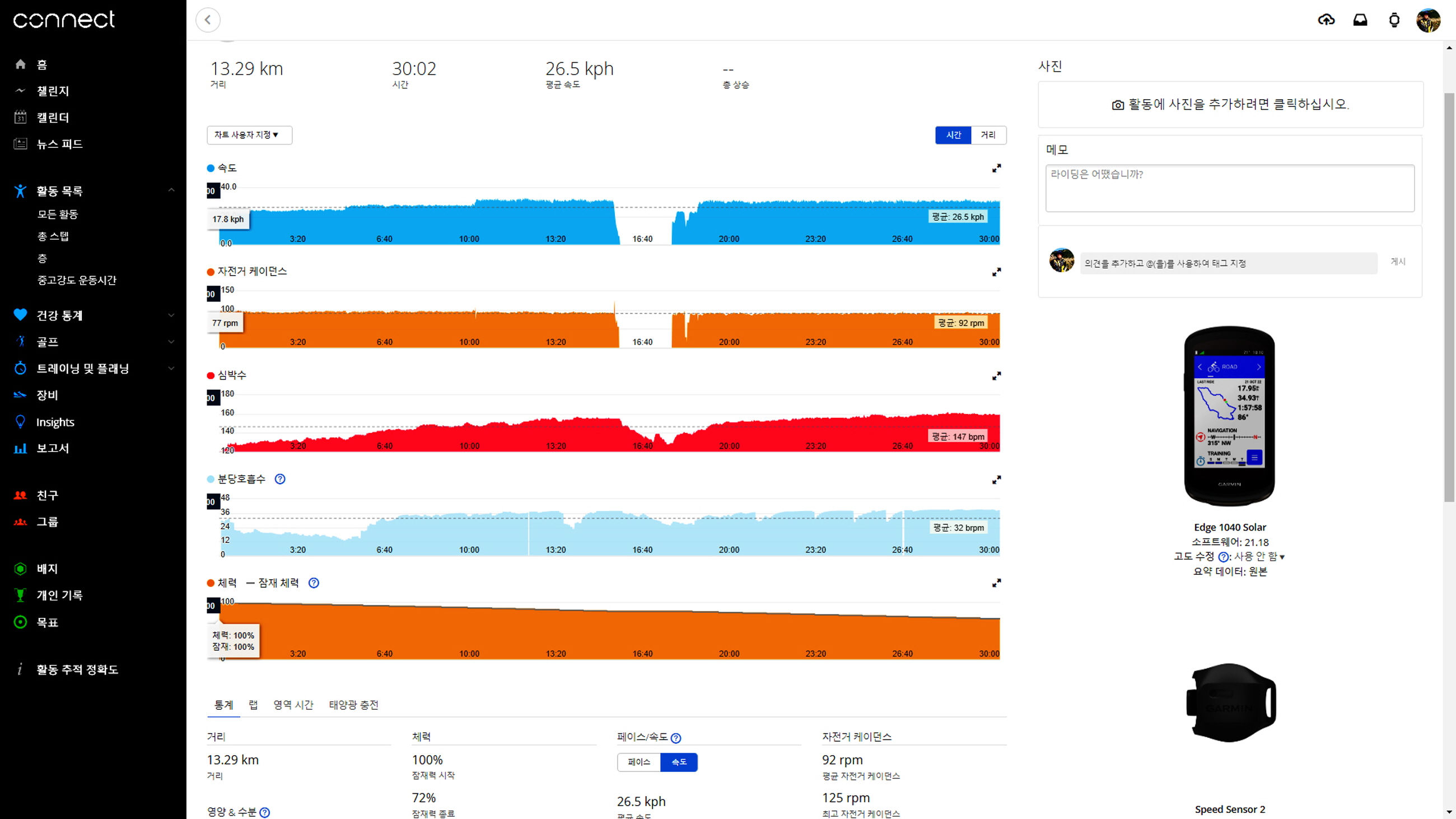Open the inbox tray icon
The image size is (1456, 819).
[x=1360, y=20]
